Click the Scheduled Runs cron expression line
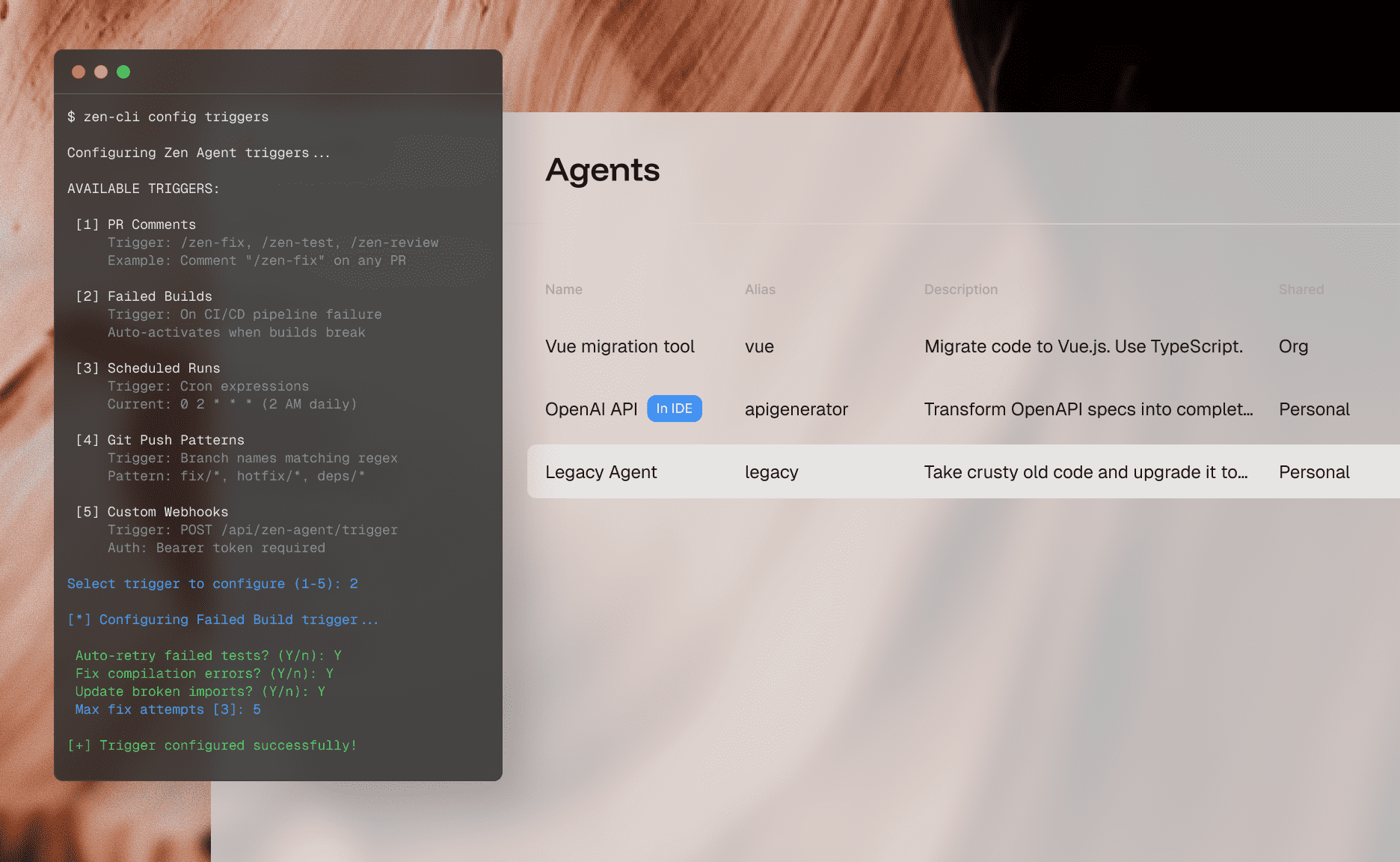The image size is (1400, 862). pyautogui.click(x=232, y=404)
